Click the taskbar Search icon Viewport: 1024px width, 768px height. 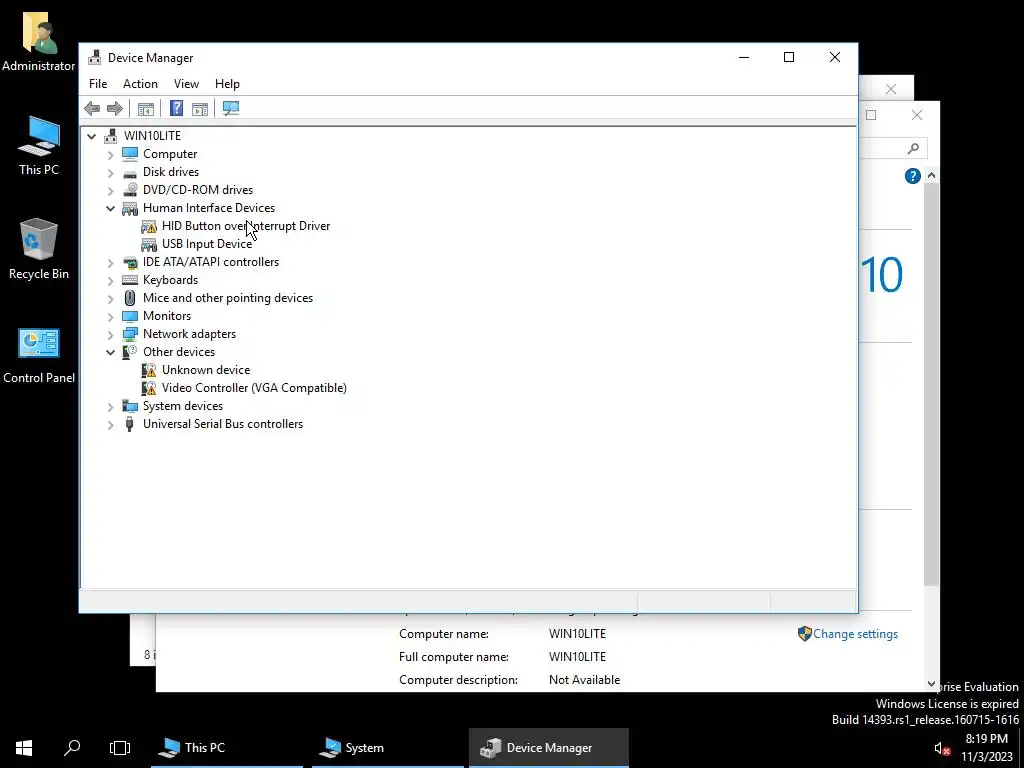point(72,748)
